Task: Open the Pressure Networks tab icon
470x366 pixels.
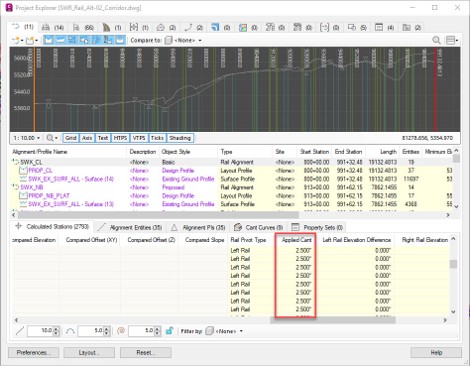Action: [x=302, y=28]
